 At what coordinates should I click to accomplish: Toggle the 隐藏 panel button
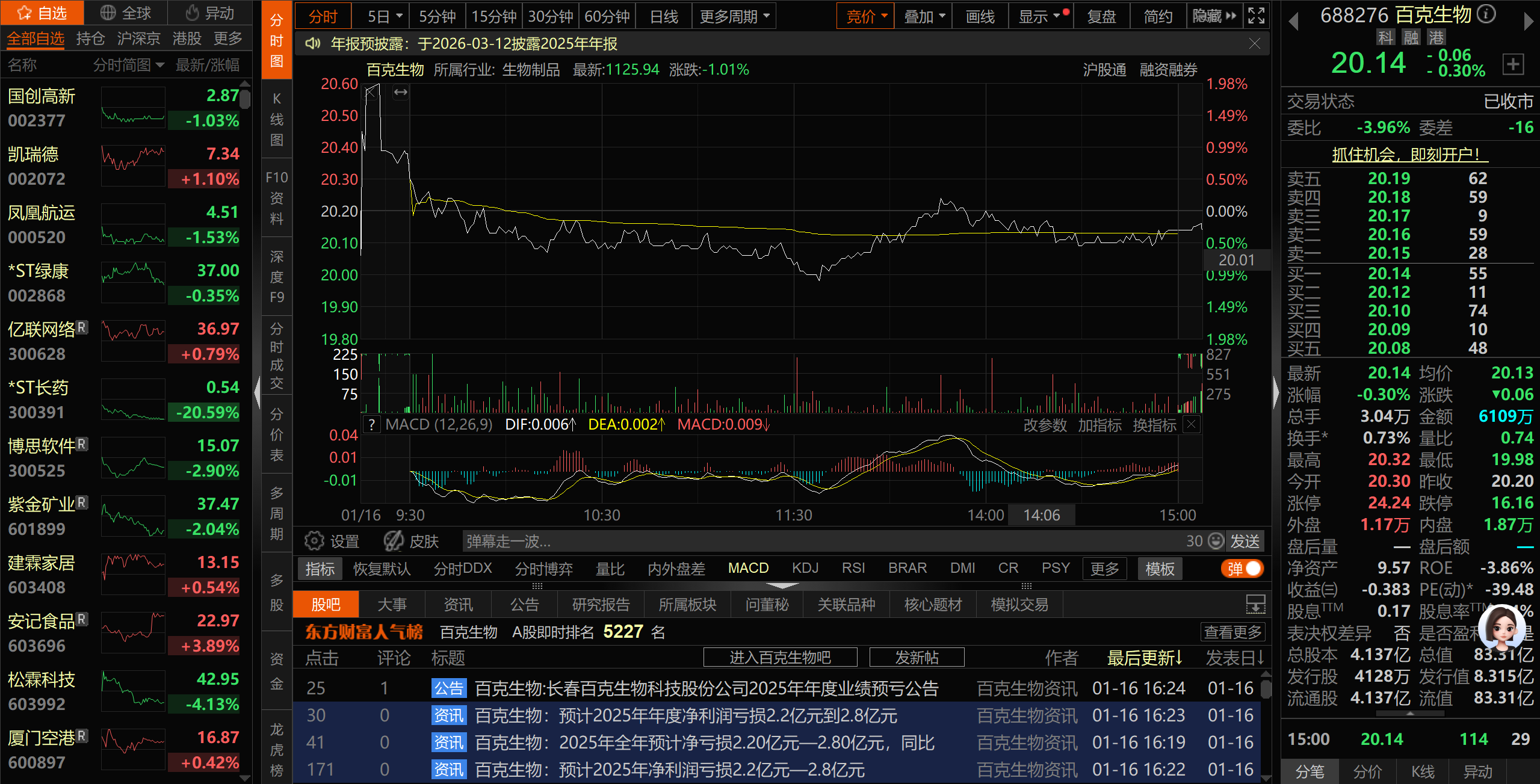[1214, 16]
